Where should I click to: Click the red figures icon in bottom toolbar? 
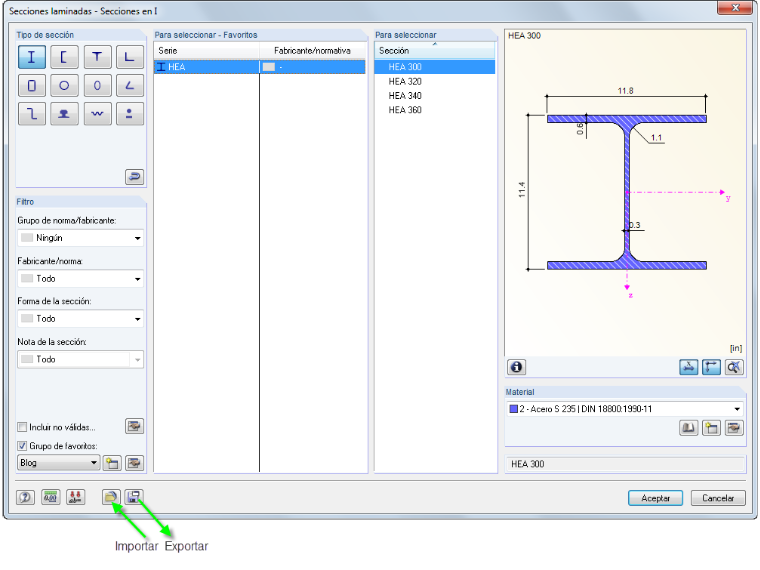coord(75,497)
